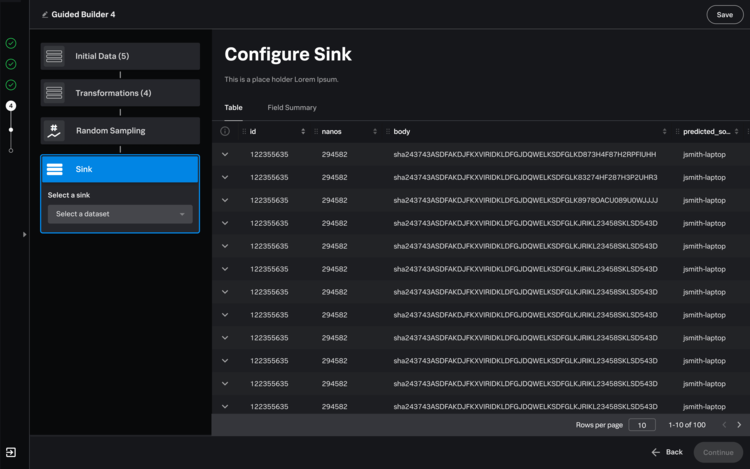
Task: Switch to the Field Summary tab
Action: [x=292, y=108]
